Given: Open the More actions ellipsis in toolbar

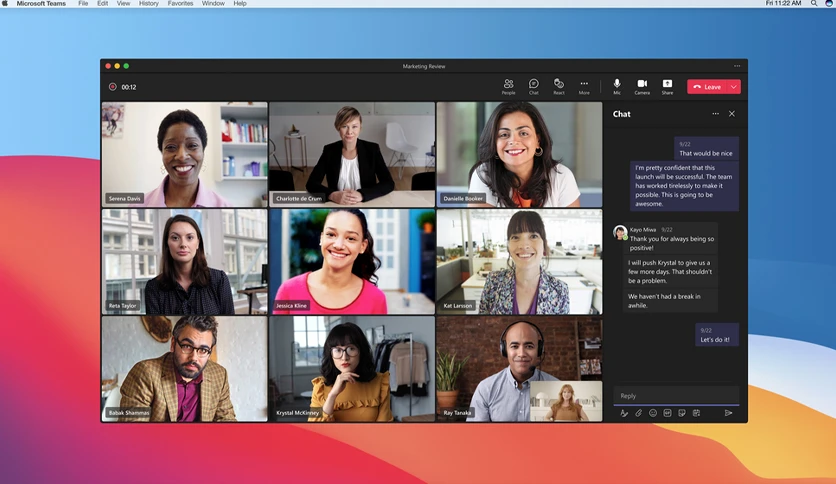Looking at the screenshot, I should pos(584,86).
